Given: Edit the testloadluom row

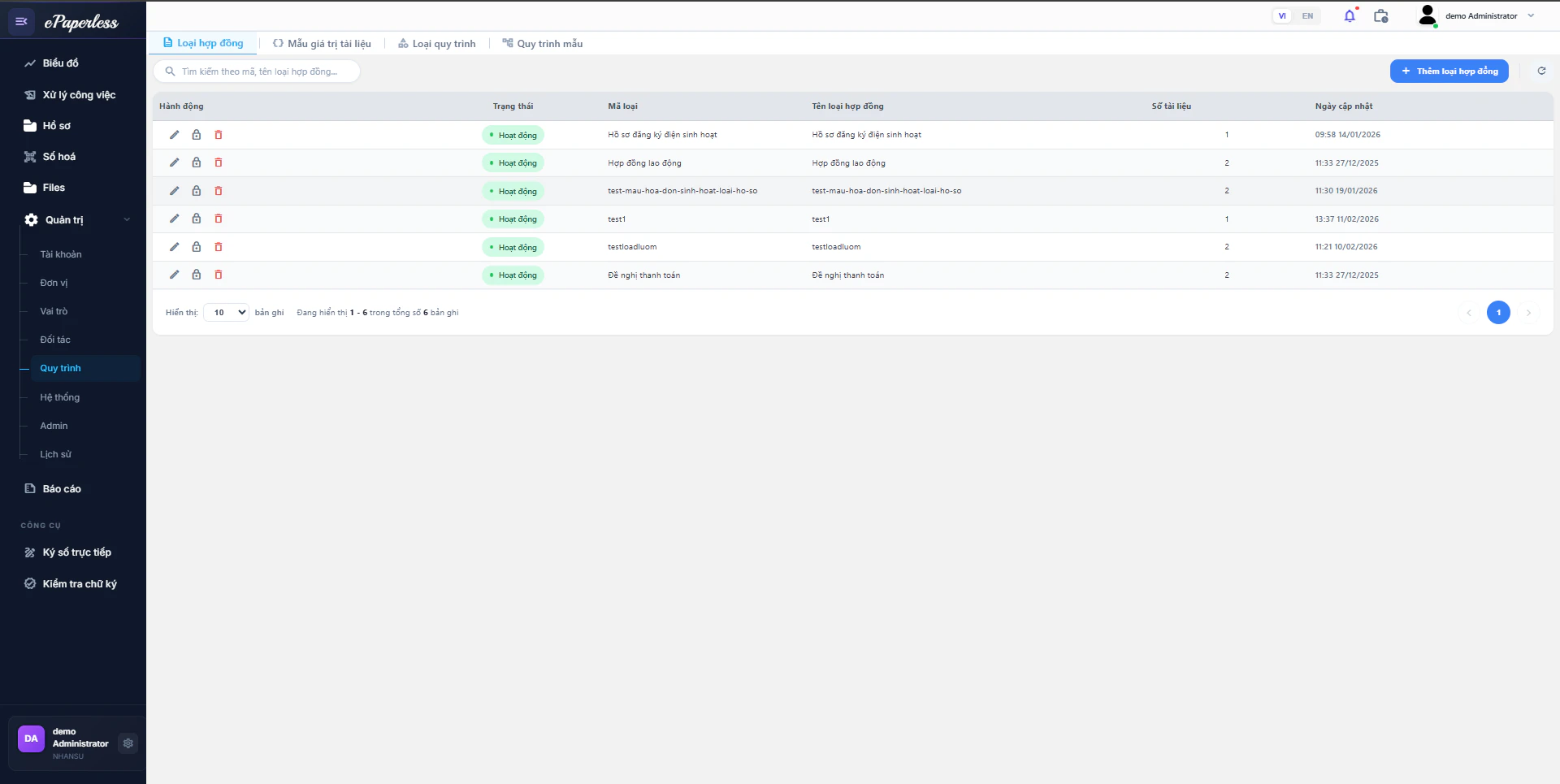Looking at the screenshot, I should (174, 247).
